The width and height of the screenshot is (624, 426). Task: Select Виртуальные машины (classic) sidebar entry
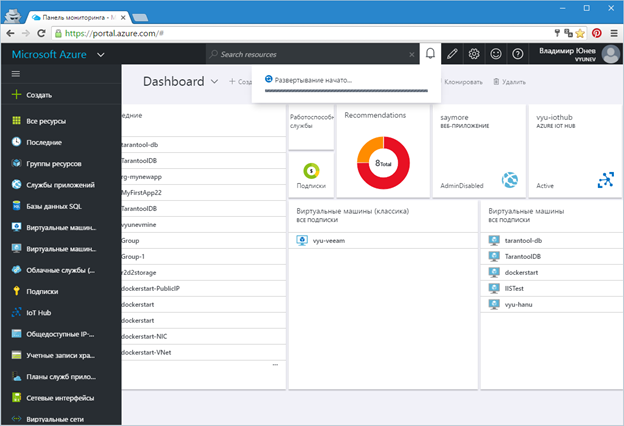tap(61, 227)
